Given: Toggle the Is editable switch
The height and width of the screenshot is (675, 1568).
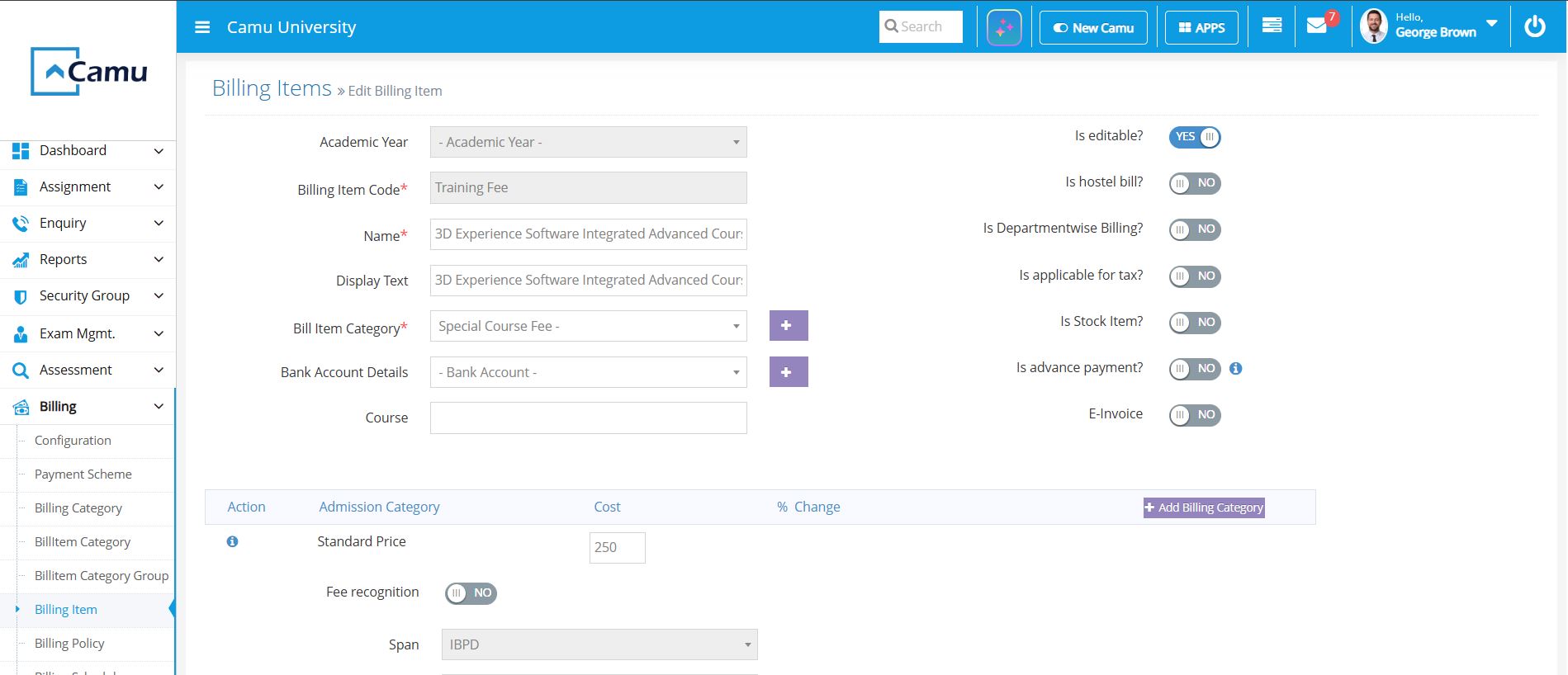Looking at the screenshot, I should point(1194,137).
